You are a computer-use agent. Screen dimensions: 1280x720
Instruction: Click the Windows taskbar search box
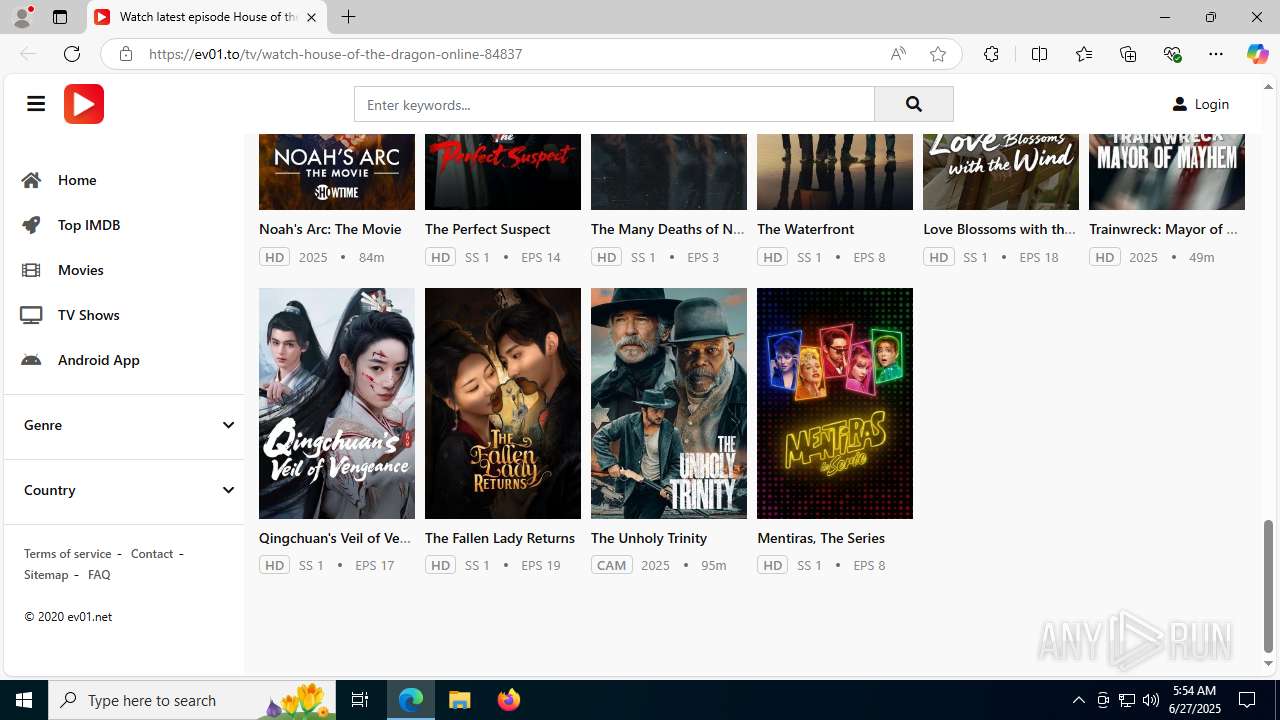[x=193, y=700]
